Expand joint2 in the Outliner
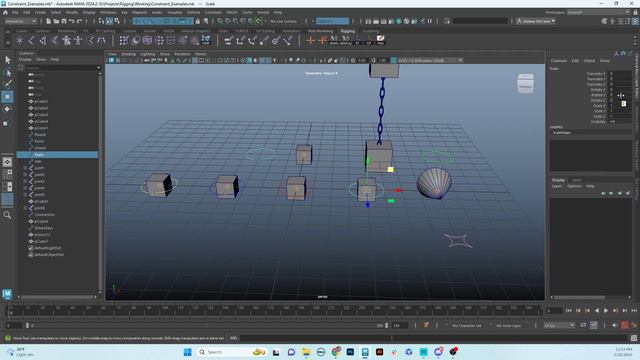Image resolution: width=640 pixels, height=360 pixels. pos(25,175)
